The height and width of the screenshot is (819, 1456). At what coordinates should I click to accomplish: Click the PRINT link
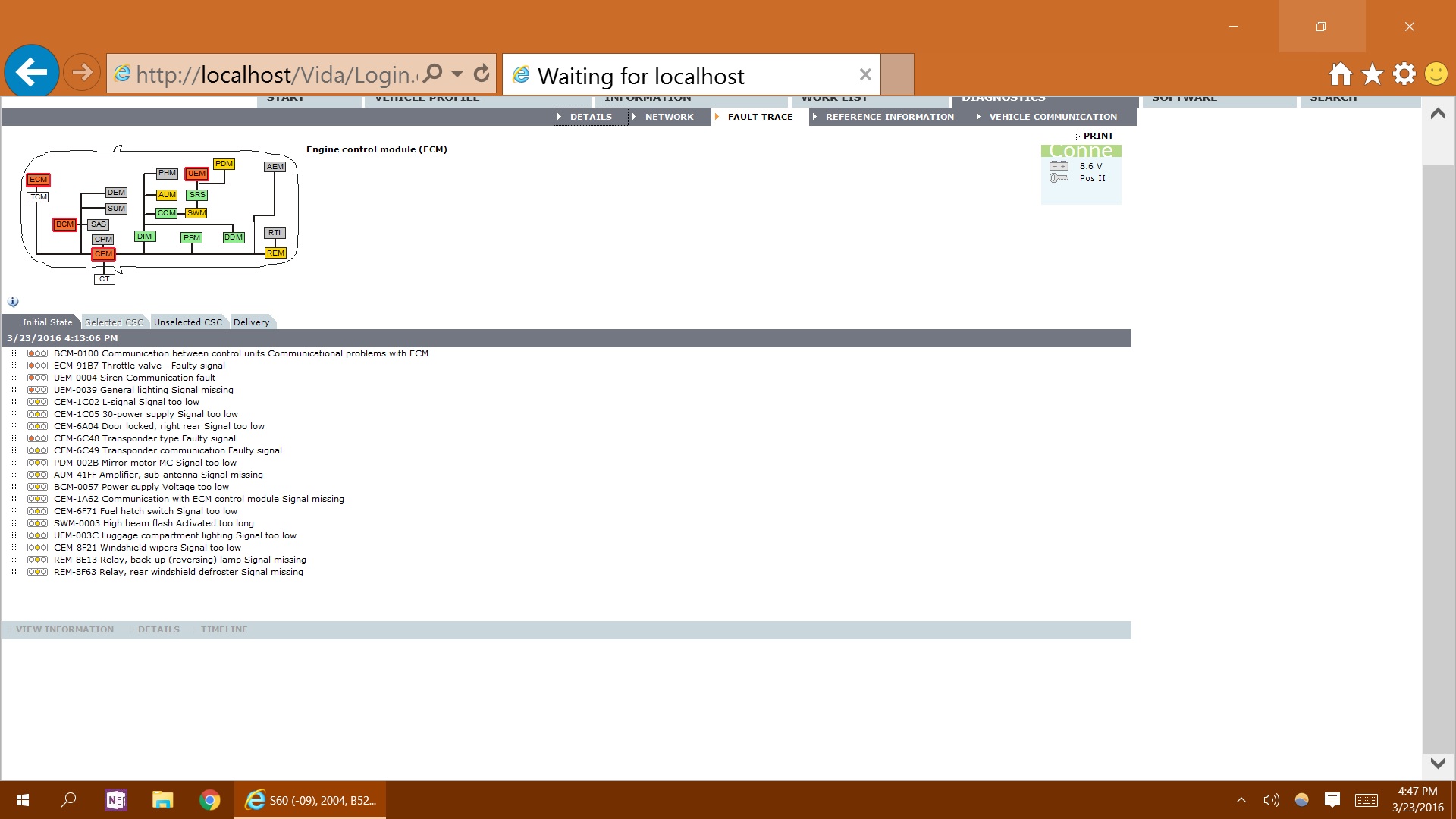coord(1097,136)
